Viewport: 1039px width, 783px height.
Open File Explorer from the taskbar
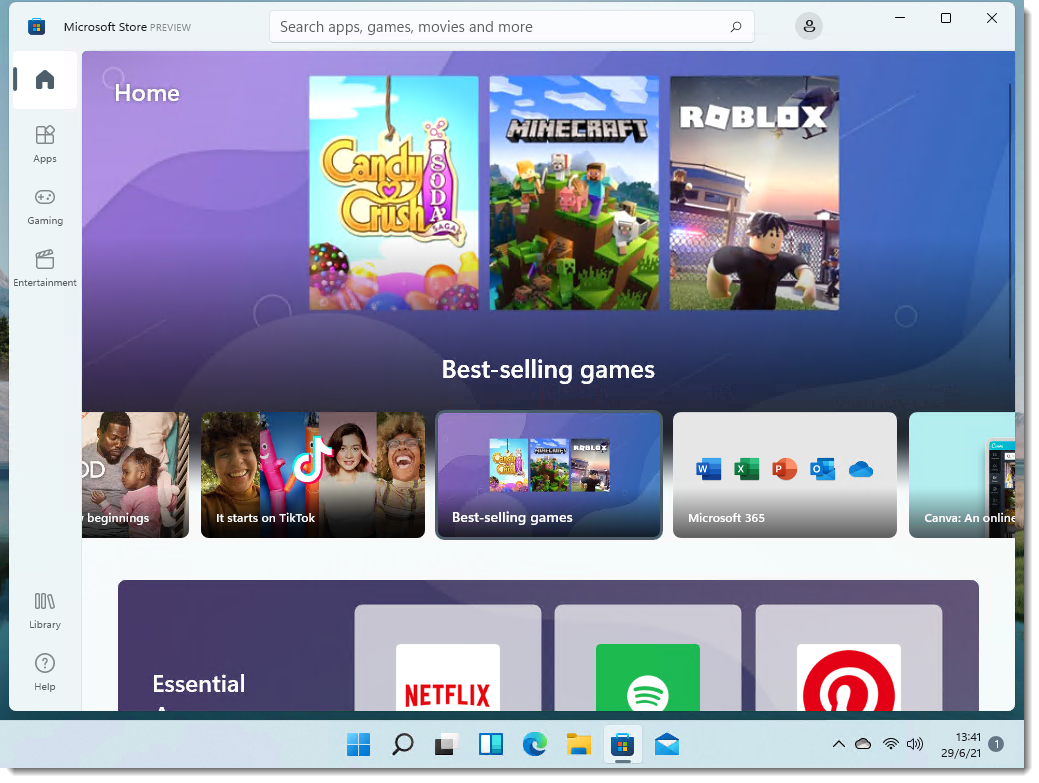point(578,744)
